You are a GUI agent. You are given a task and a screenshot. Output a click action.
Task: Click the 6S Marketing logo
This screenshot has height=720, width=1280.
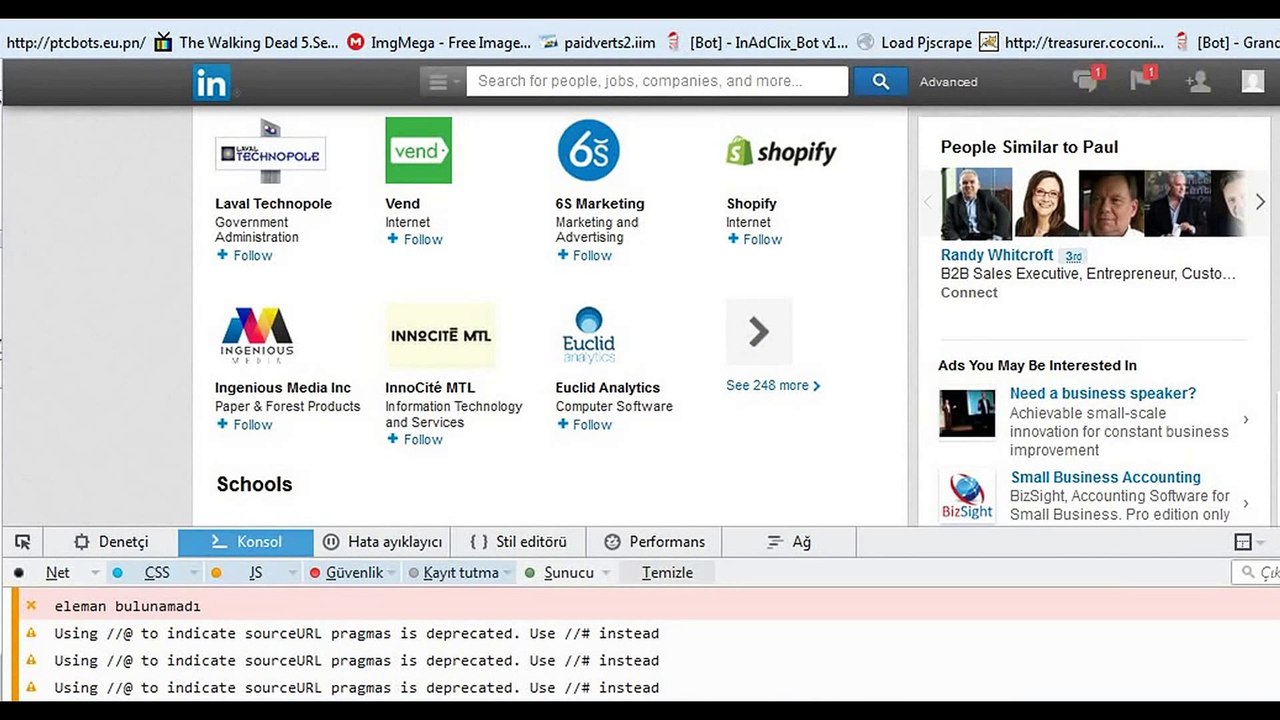588,150
